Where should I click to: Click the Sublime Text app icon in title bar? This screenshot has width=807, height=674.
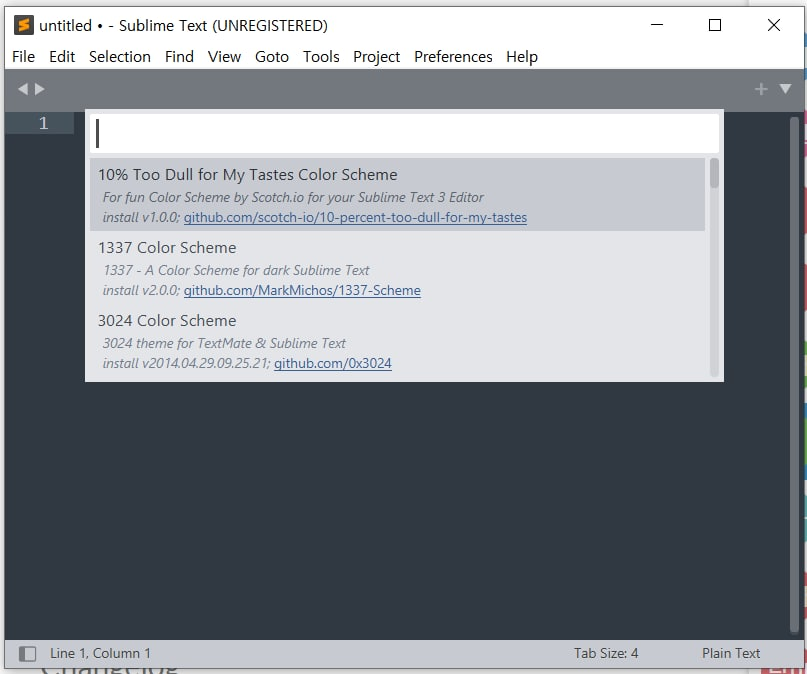24,25
